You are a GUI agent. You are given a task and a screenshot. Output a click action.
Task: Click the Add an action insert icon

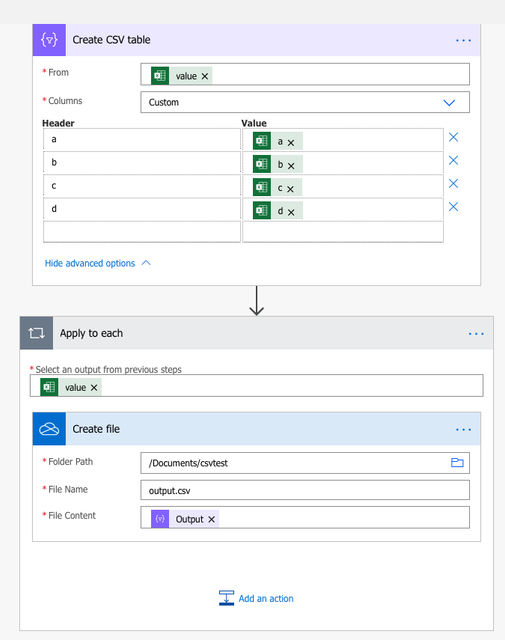(226, 598)
